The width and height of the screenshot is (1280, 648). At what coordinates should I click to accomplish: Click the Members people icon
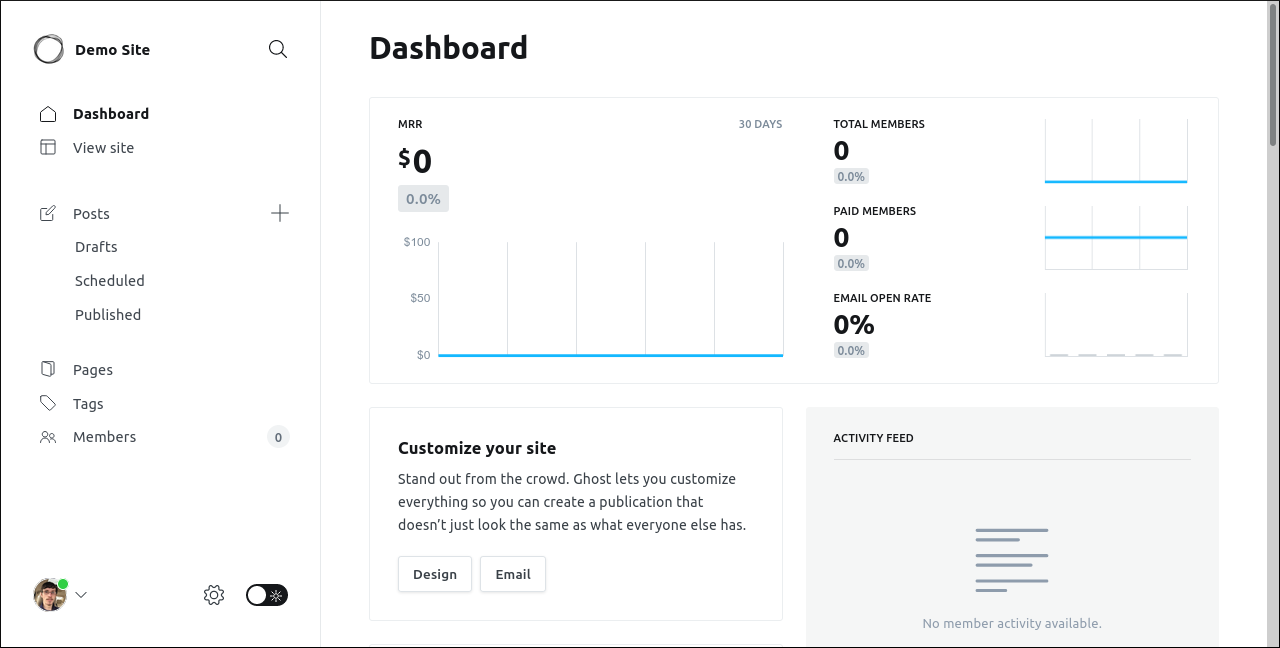[48, 437]
